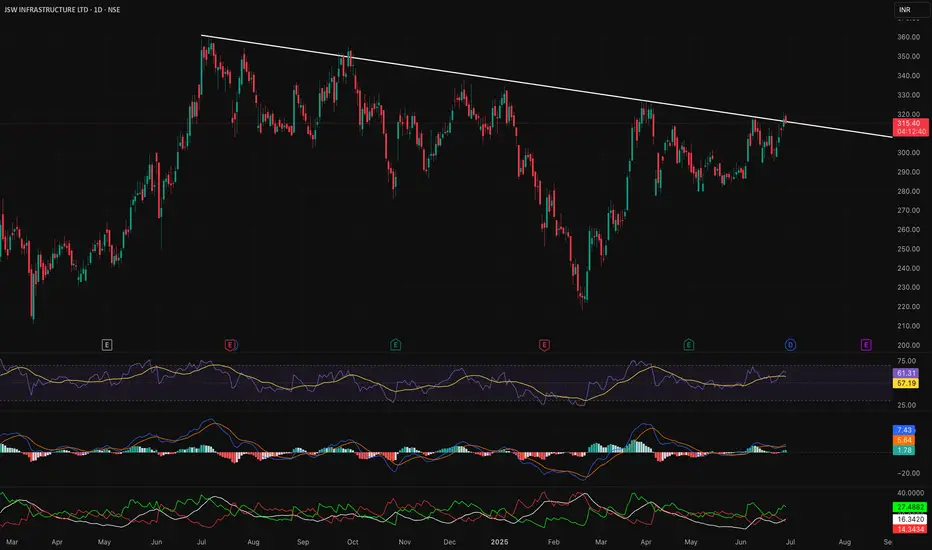Click the ADX 40.0000 scale label
The image size is (932, 550).
(x=910, y=493)
